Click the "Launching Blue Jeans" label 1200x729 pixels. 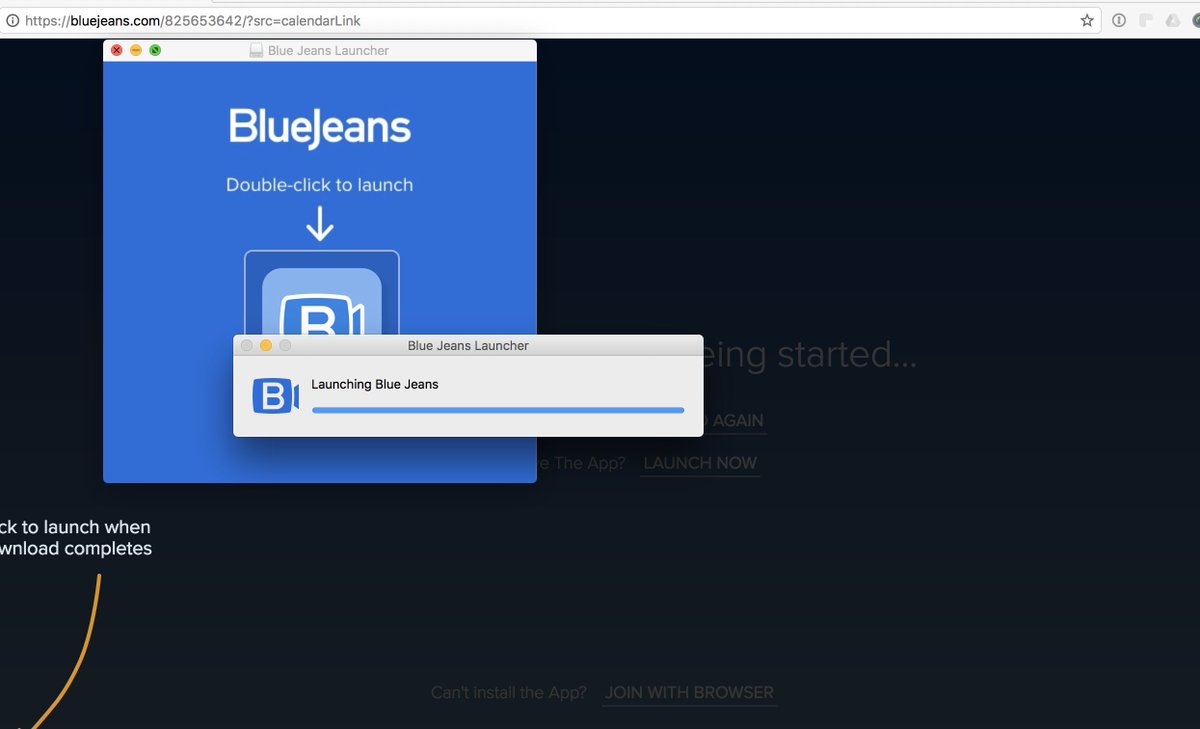coord(375,384)
